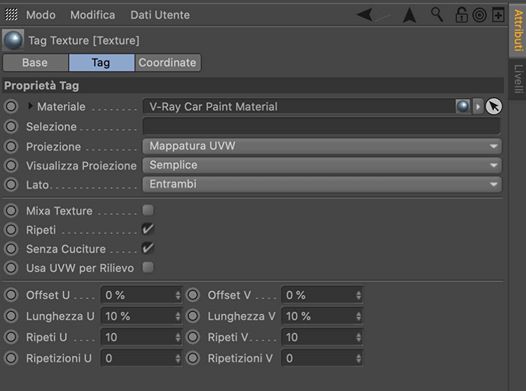Screen dimensions: 526x391
Task: Uncheck the Ripeti checkbox
Action: coord(148,229)
